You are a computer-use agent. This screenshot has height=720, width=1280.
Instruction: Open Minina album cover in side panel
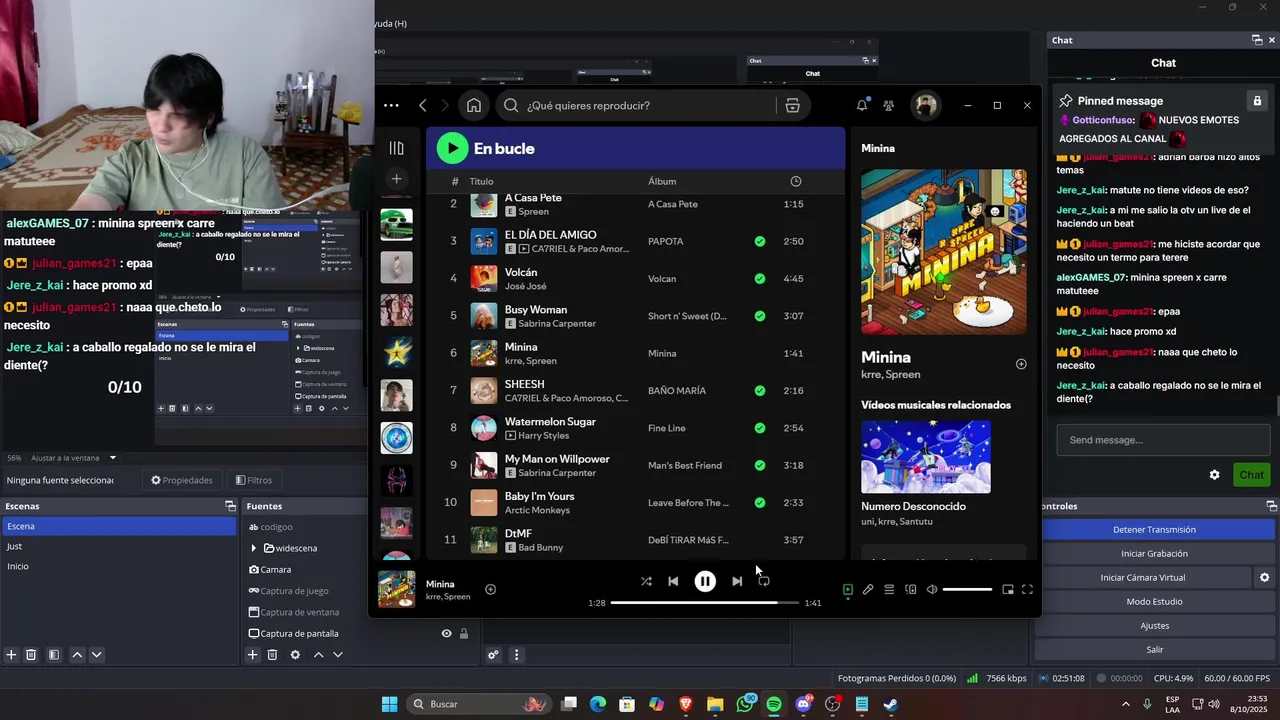[944, 252]
